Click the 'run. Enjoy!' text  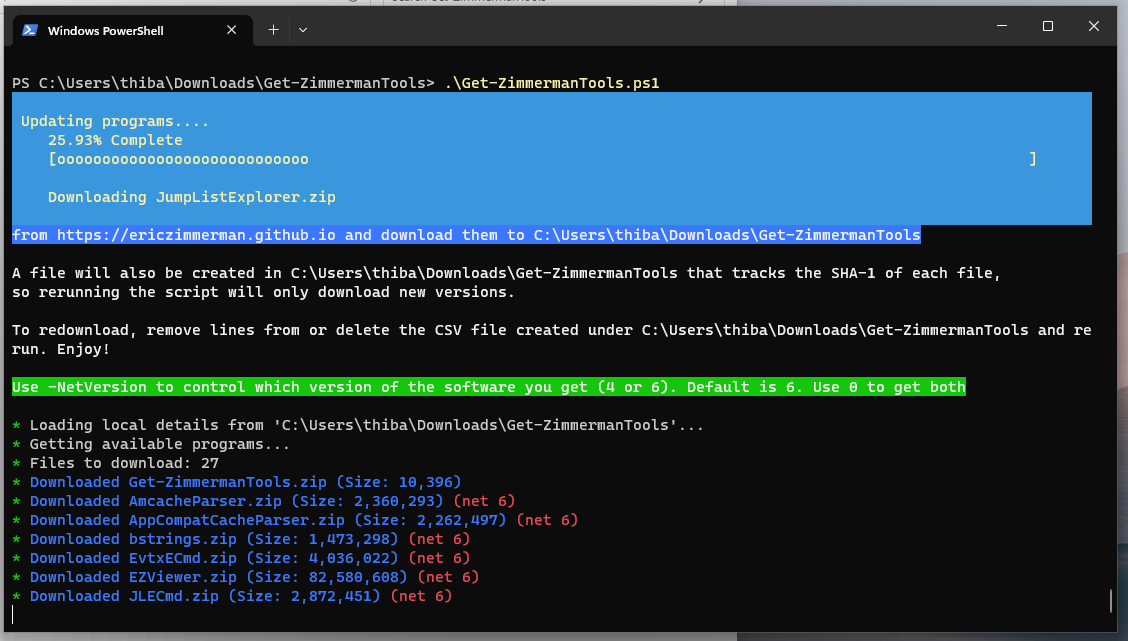(x=61, y=350)
